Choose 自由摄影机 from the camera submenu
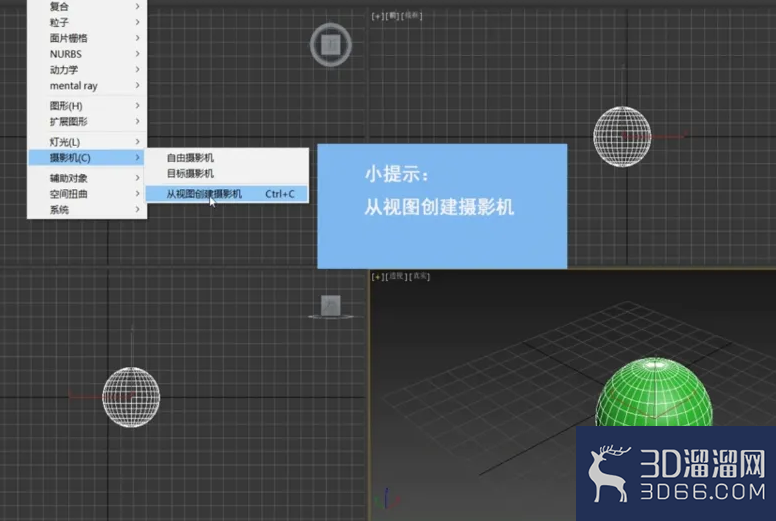Screen dimensions: 776x521 click(227, 158)
